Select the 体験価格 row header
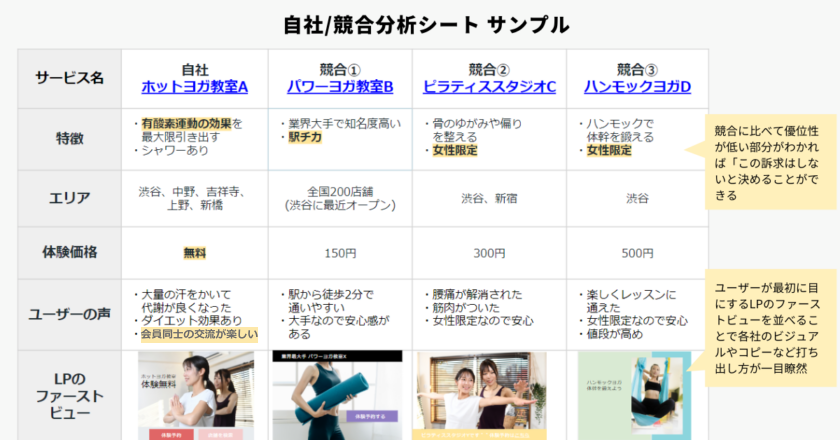 click(70, 254)
